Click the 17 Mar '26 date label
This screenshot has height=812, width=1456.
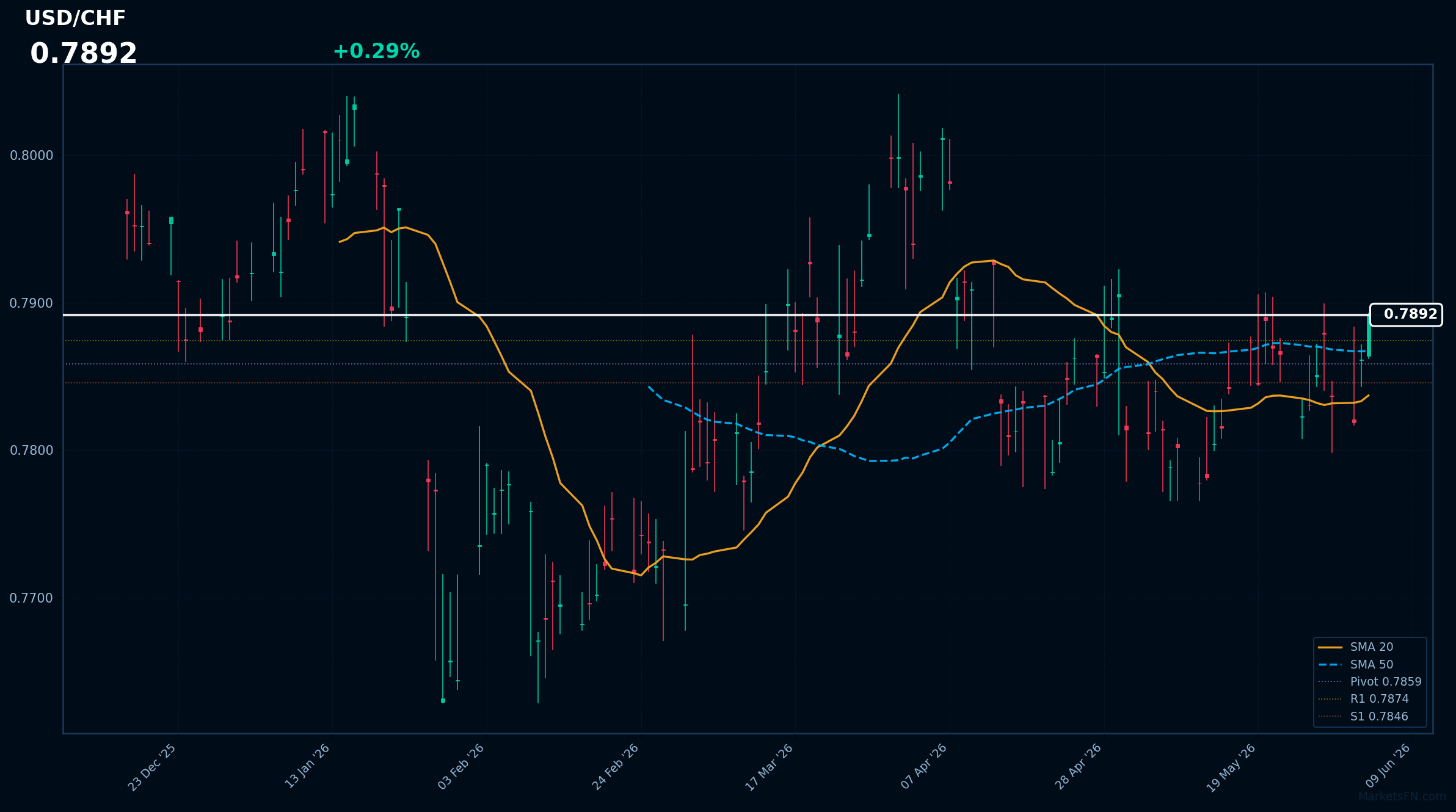coord(769,767)
